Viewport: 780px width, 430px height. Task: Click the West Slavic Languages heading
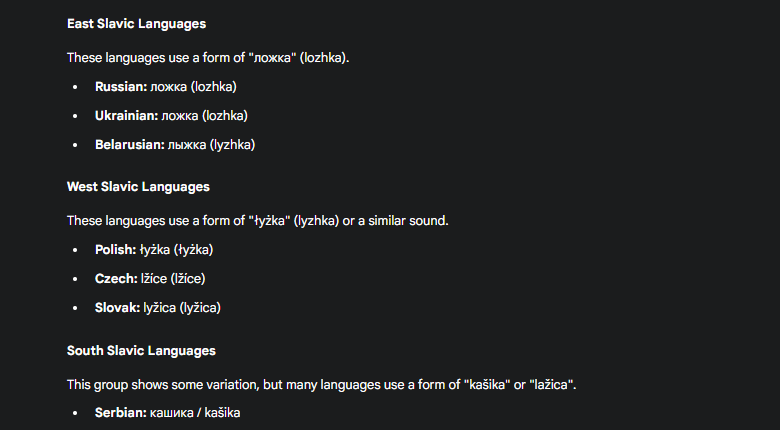click(138, 187)
